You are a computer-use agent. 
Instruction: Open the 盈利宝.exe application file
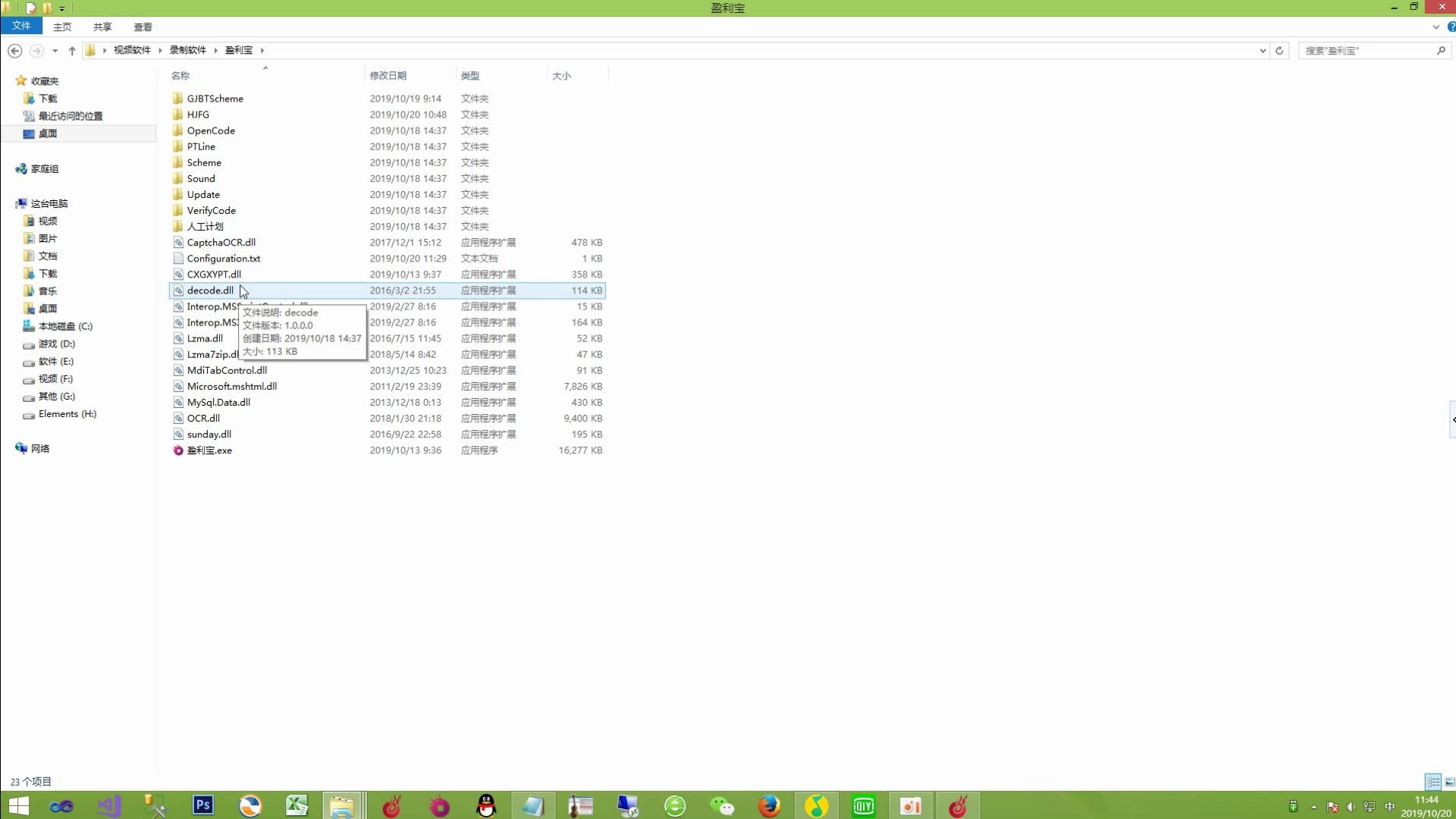209,450
